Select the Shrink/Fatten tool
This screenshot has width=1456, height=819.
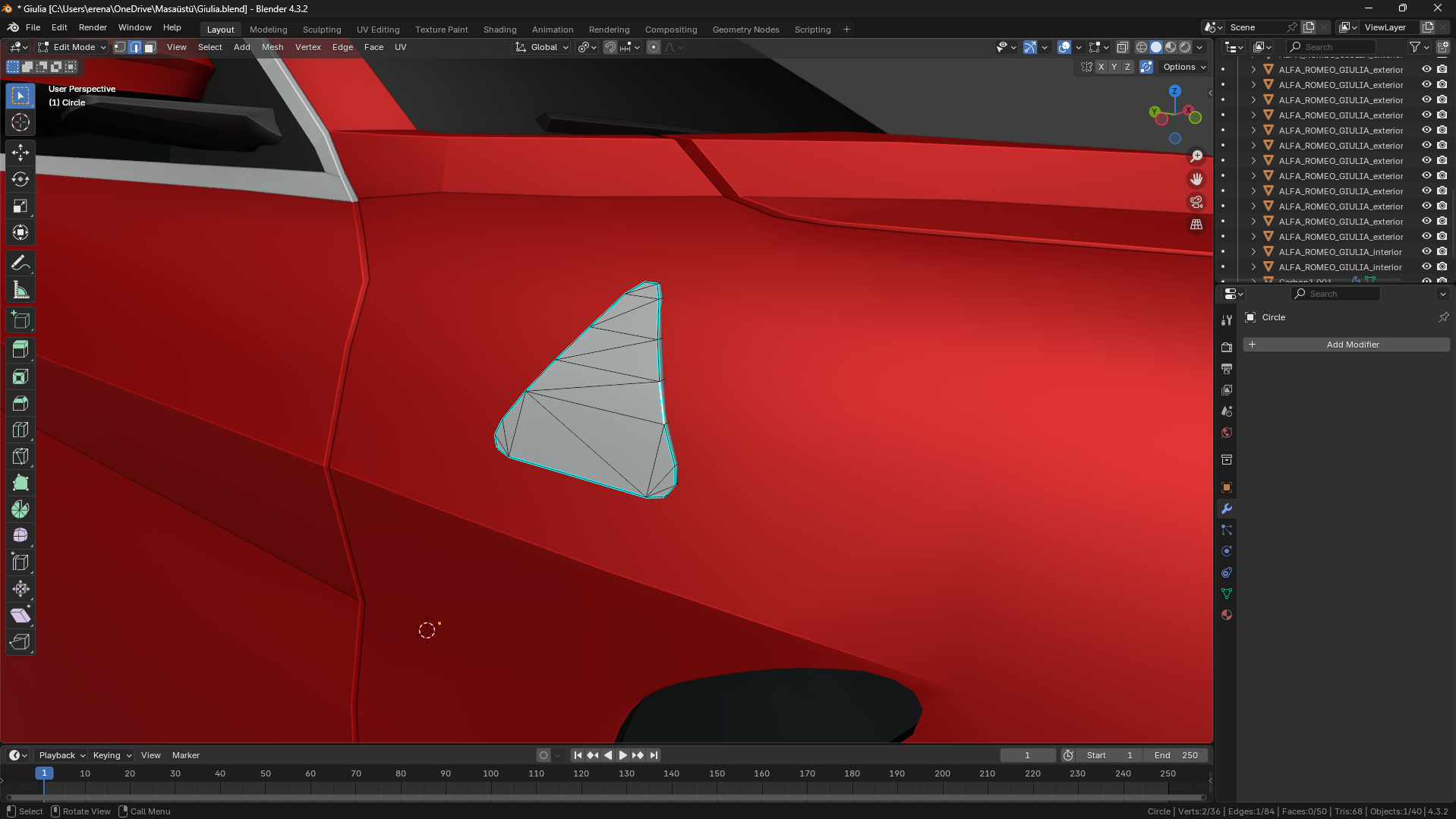(x=20, y=589)
